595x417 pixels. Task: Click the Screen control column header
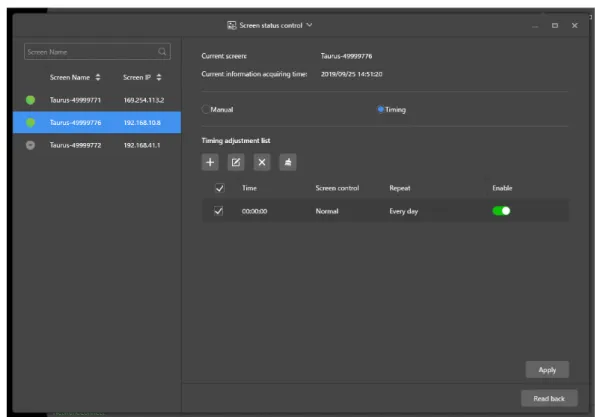(337, 188)
